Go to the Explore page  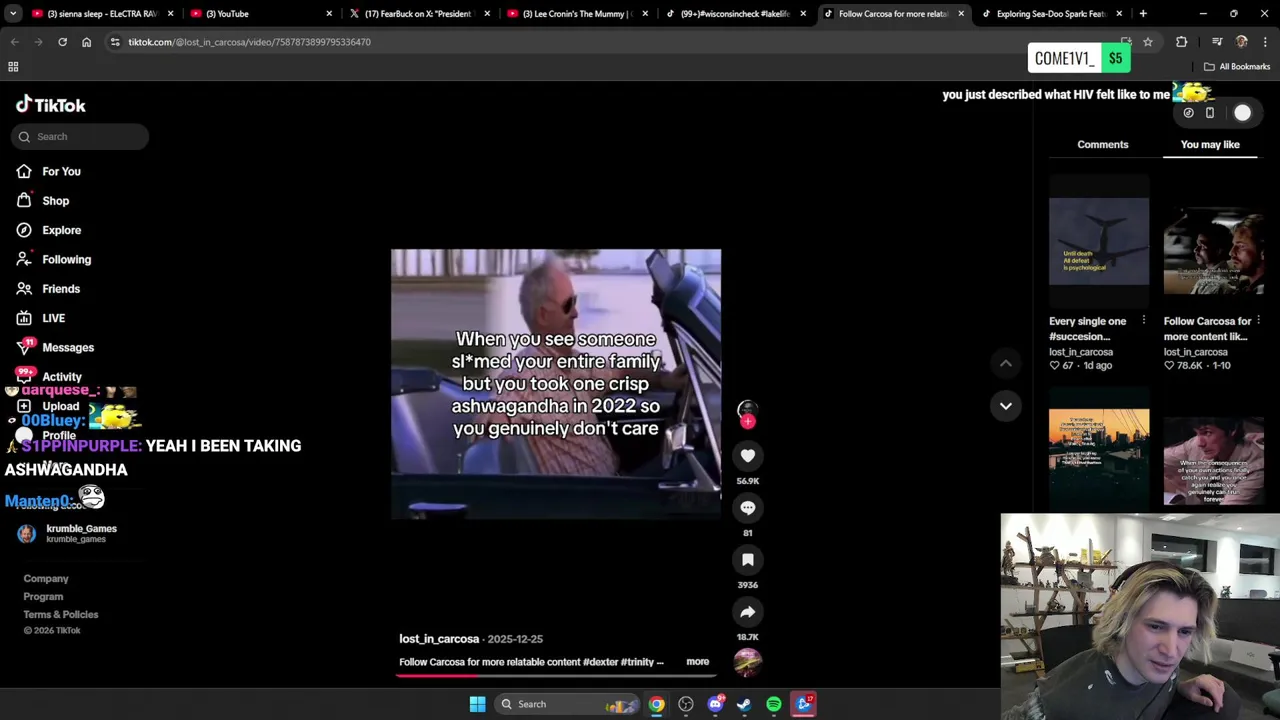[50, 230]
